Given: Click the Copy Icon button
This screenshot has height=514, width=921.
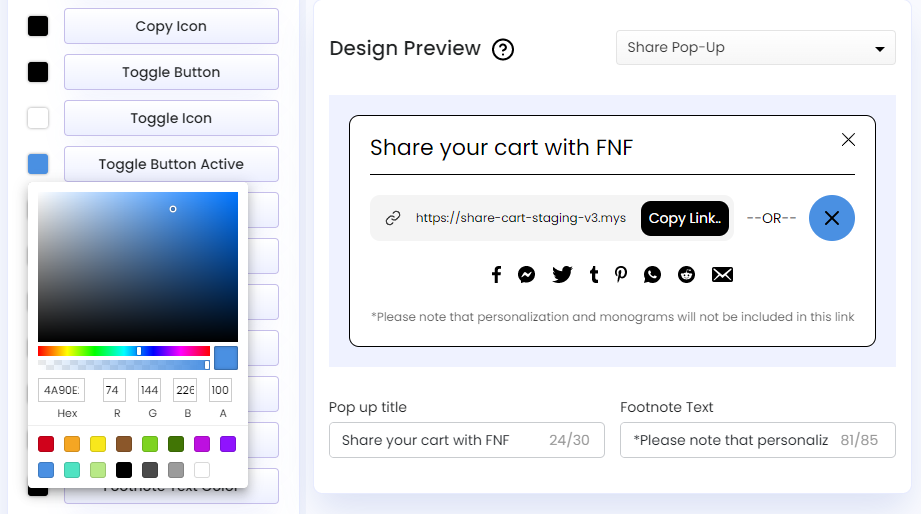Looking at the screenshot, I should click(171, 26).
